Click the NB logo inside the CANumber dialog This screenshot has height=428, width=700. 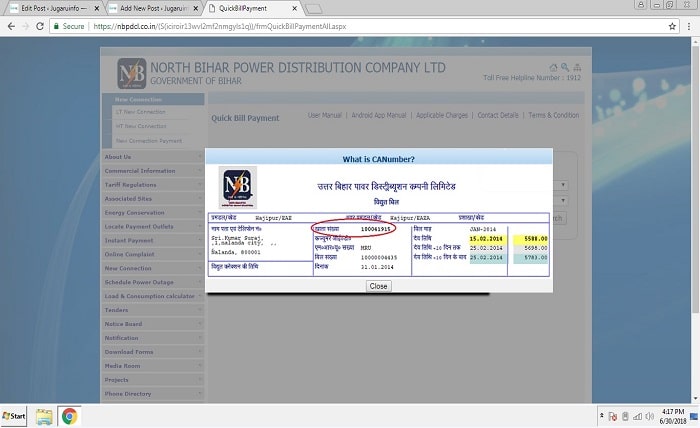pyautogui.click(x=238, y=187)
